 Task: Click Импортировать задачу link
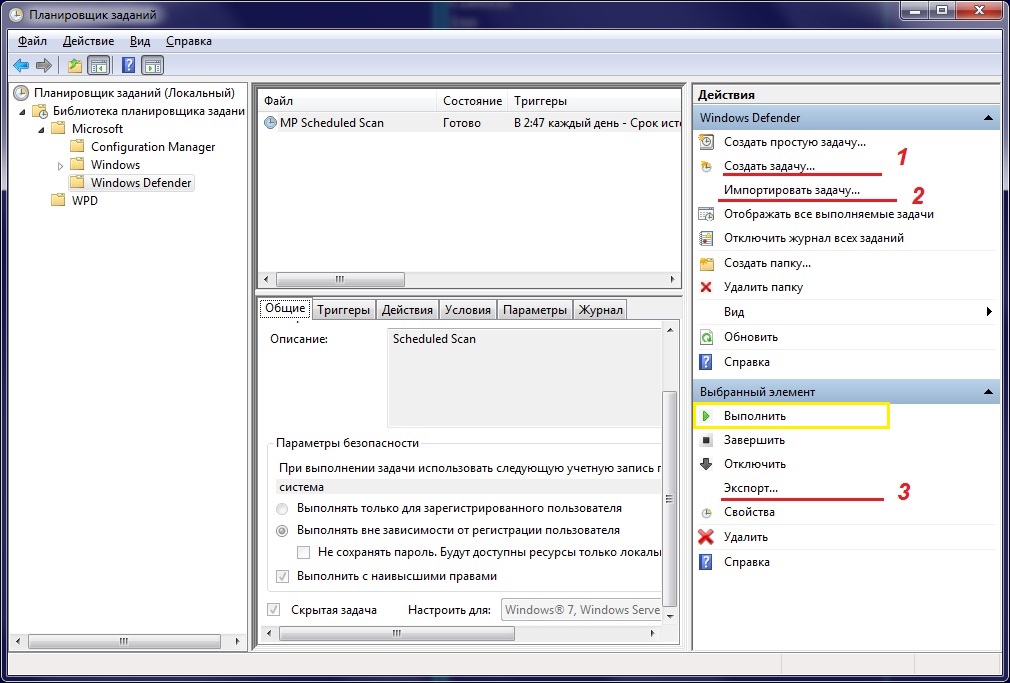(792, 191)
